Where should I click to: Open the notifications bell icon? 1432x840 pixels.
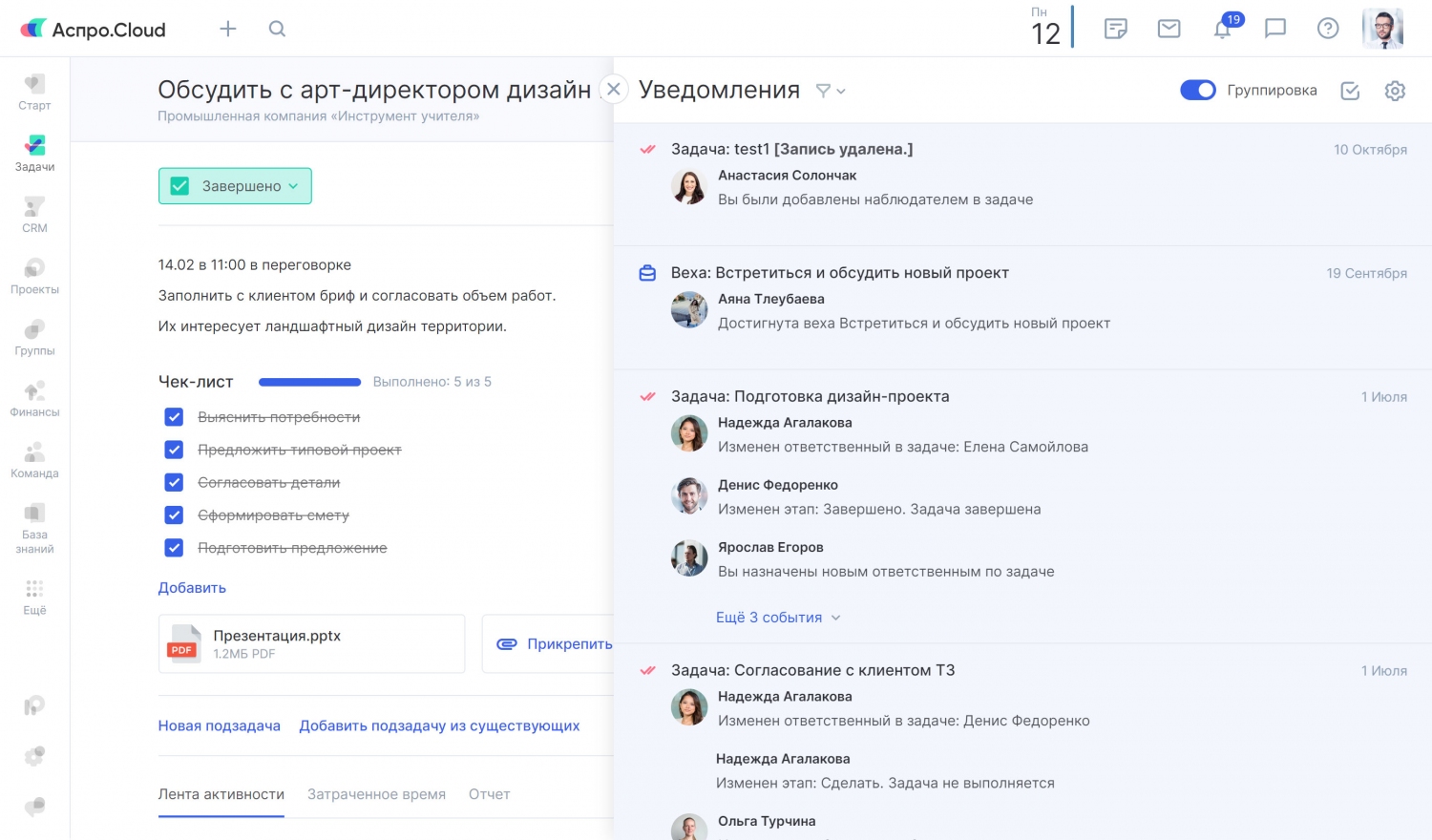(1223, 29)
